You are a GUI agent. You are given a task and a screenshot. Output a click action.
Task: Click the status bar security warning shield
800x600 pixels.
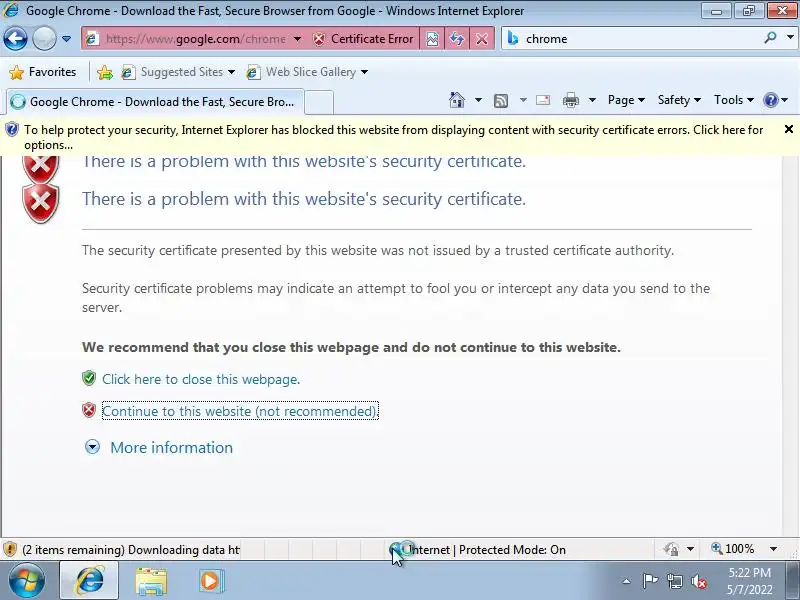(x=10, y=549)
